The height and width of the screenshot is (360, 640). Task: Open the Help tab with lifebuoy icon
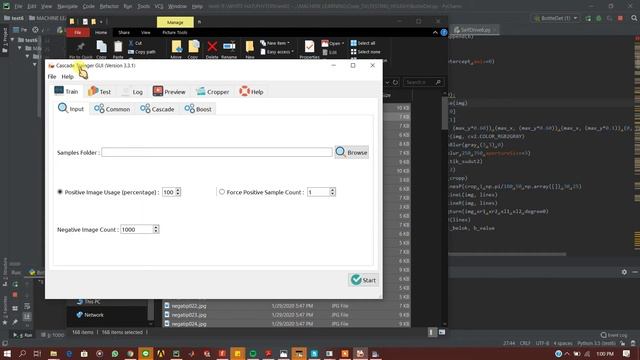tap(251, 92)
